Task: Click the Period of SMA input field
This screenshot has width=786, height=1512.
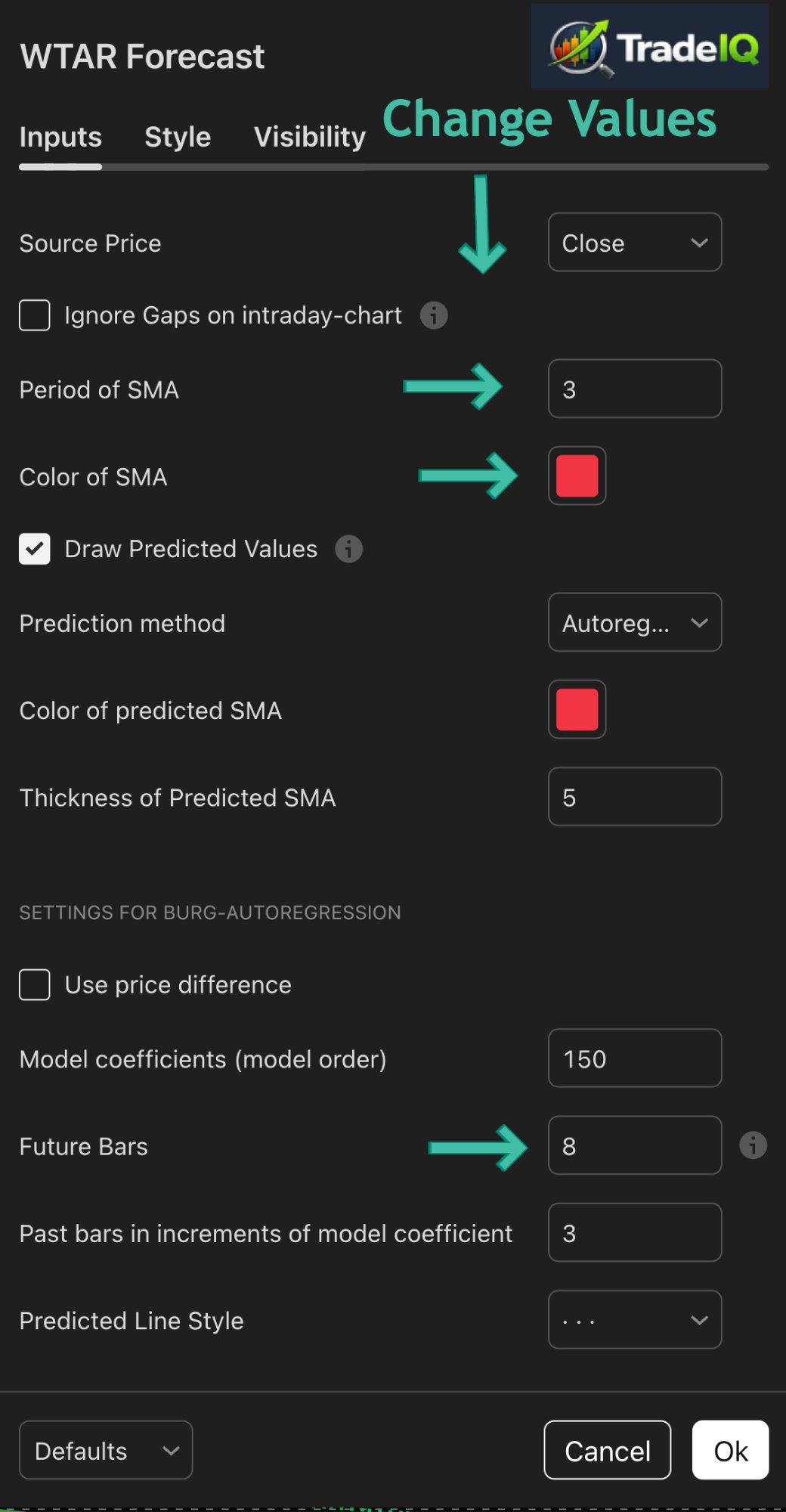Action: (634, 389)
